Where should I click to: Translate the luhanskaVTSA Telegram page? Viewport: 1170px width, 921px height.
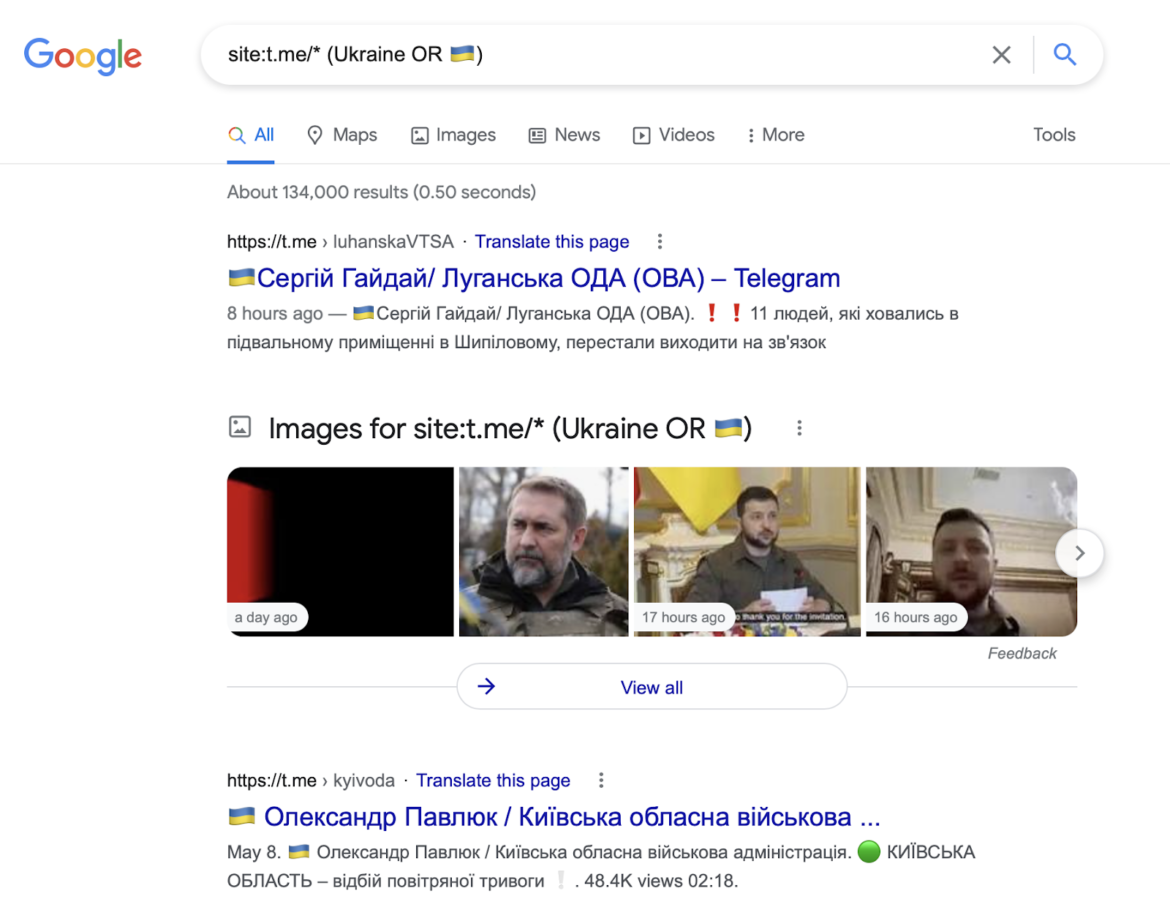coord(551,241)
